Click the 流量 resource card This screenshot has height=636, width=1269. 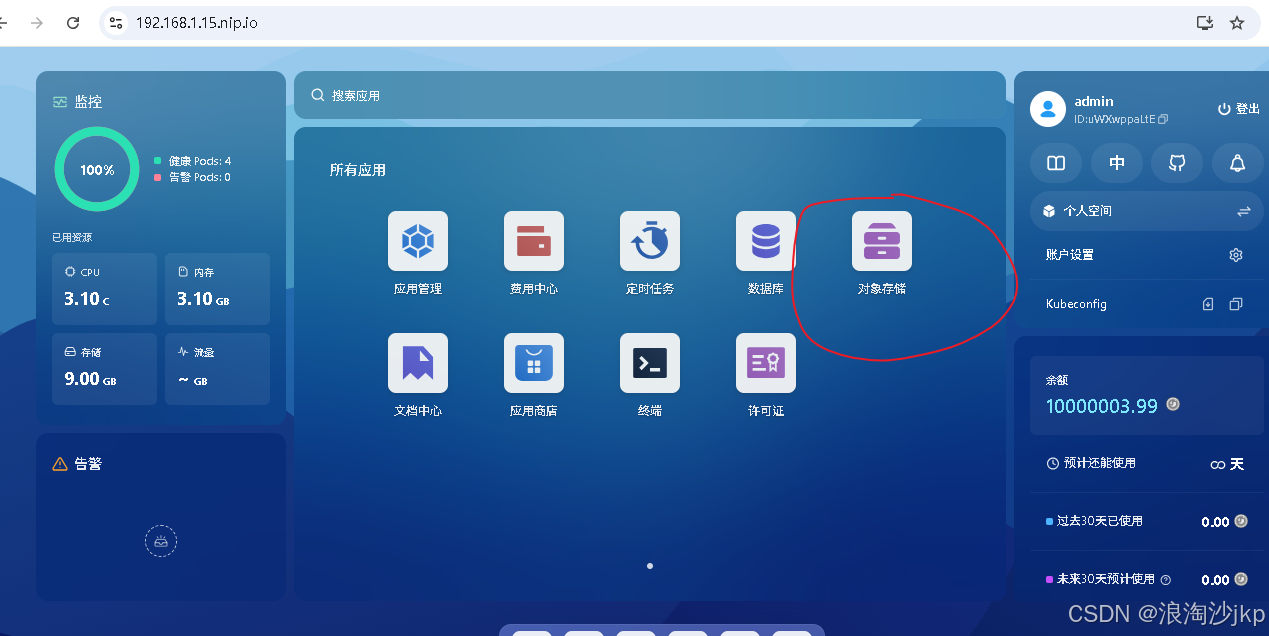217,369
